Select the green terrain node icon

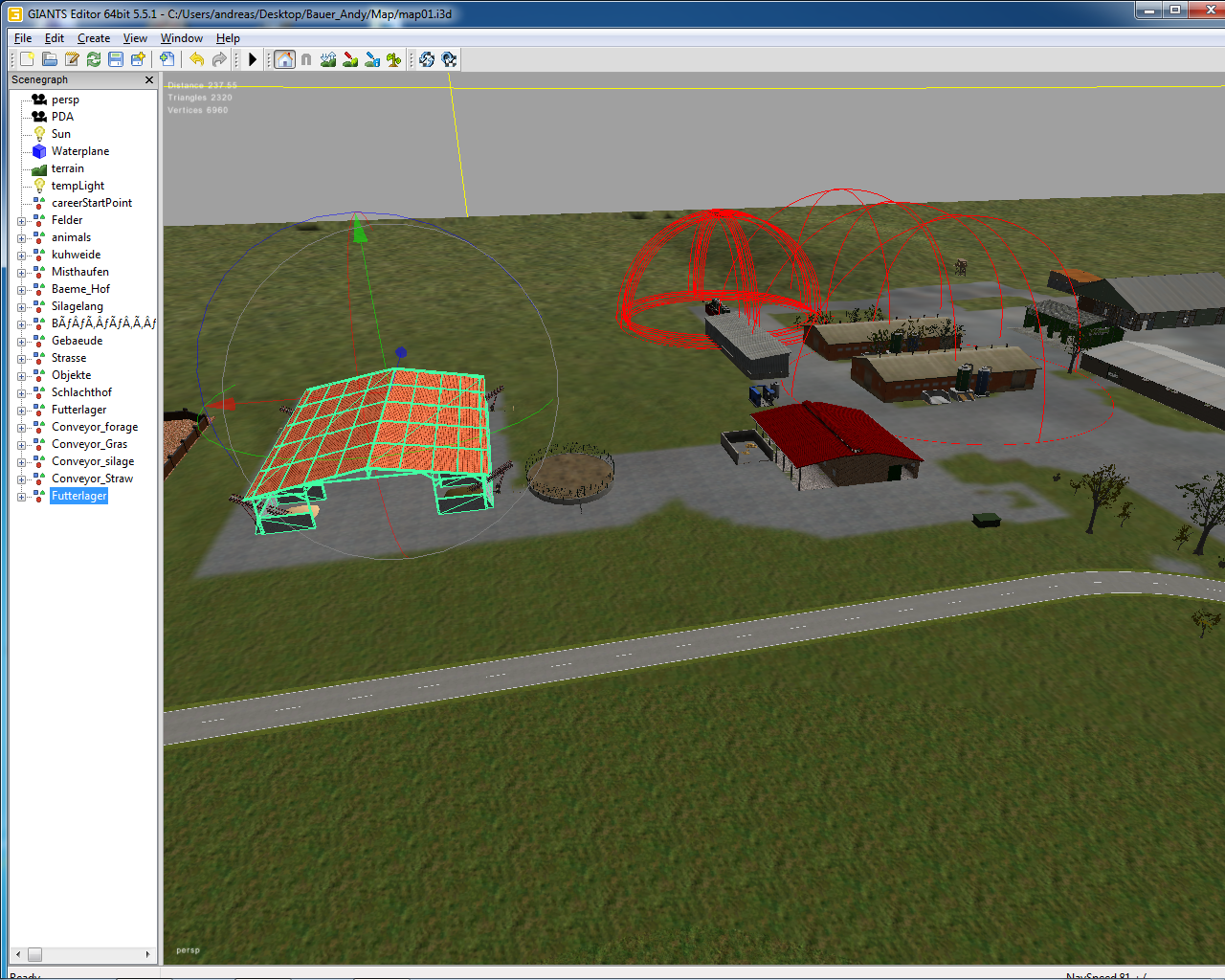tap(39, 168)
